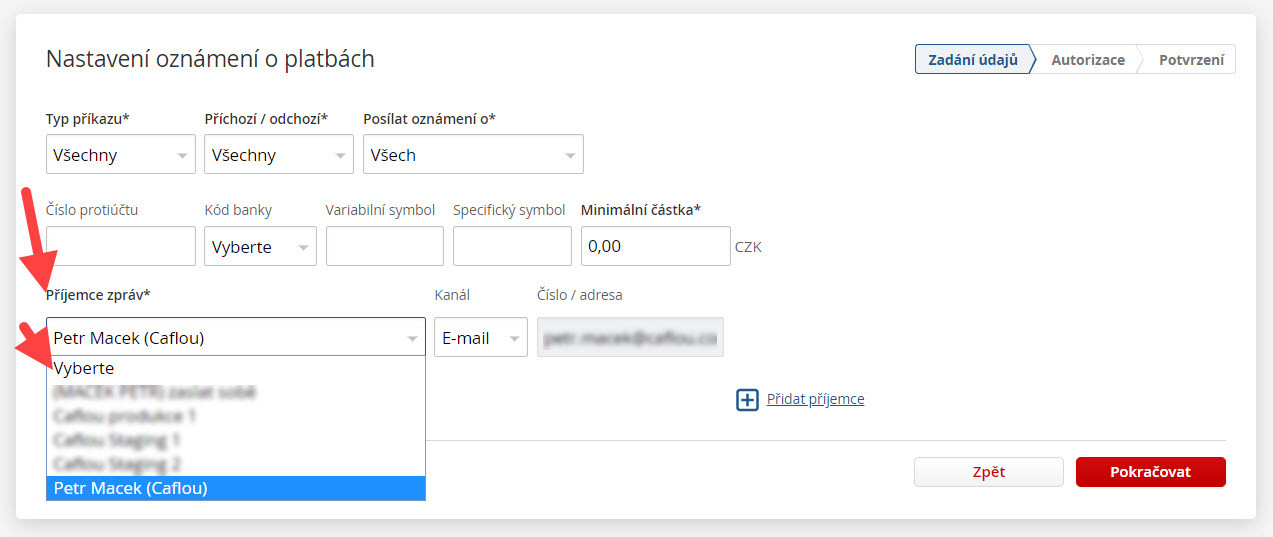
Task: Choose Petr Macek (Caflou) from list
Action: 235,488
